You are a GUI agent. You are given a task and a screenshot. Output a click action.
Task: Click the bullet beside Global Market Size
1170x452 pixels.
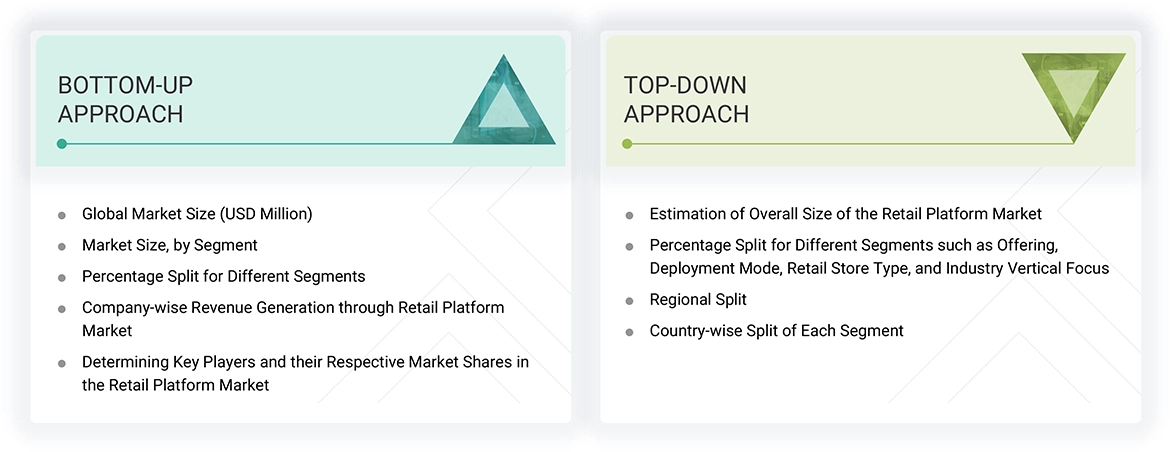62,215
